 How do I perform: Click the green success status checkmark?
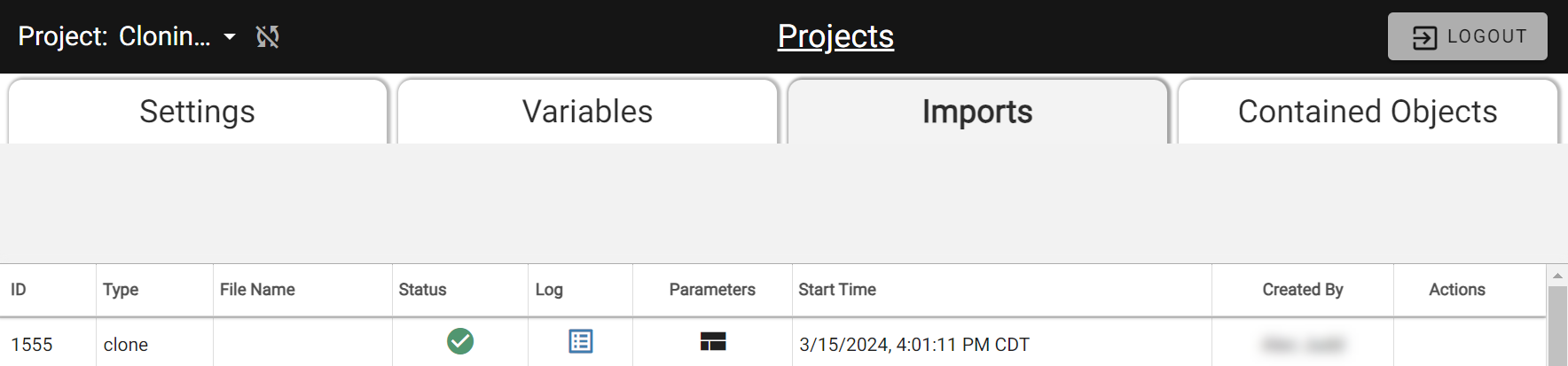click(460, 341)
